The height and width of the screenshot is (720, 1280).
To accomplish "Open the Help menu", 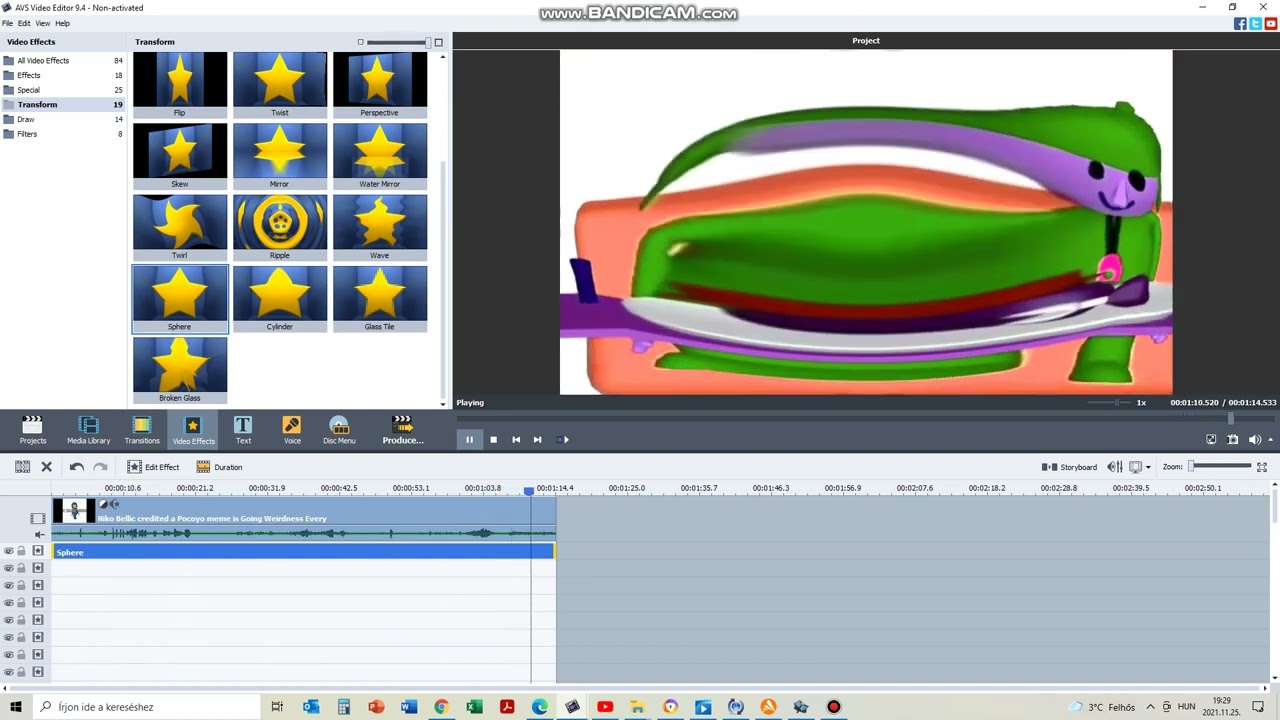I will [x=62, y=23].
